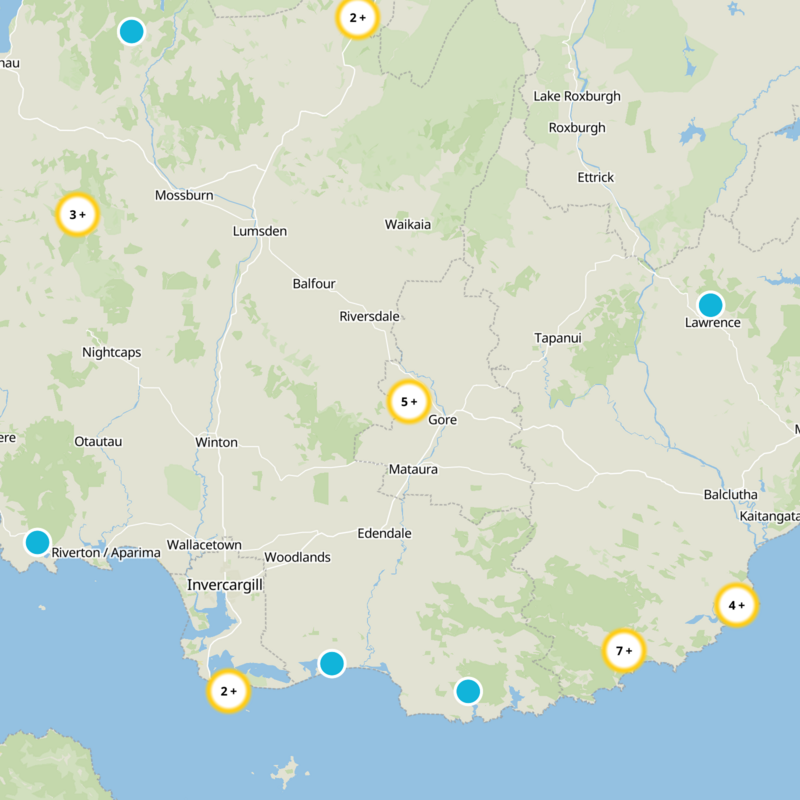
Task: Expand the 2+ cluster at the top of the map
Action: (x=357, y=17)
